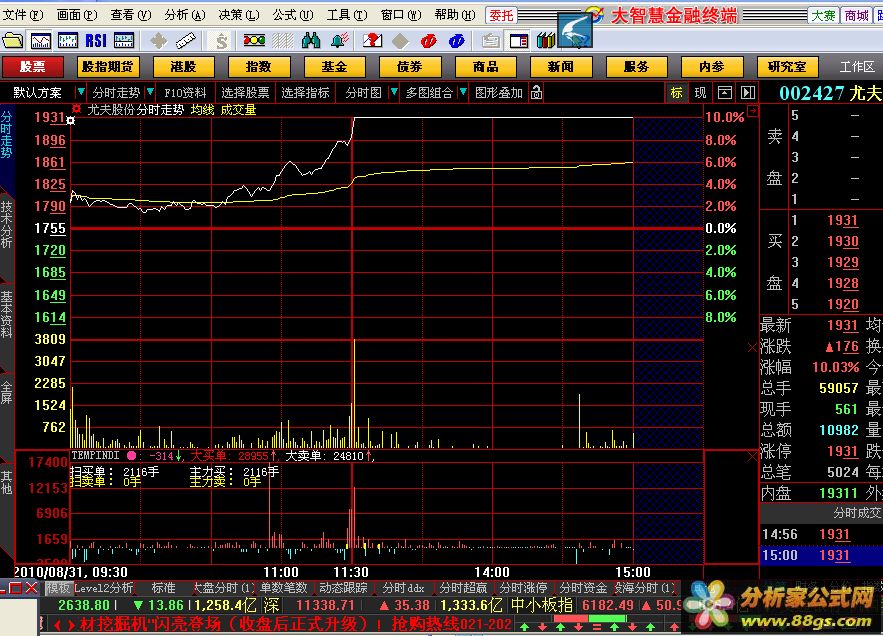Open the 公式(U) menu
Image resolution: width=883 pixels, height=636 pixels.
(x=293, y=15)
